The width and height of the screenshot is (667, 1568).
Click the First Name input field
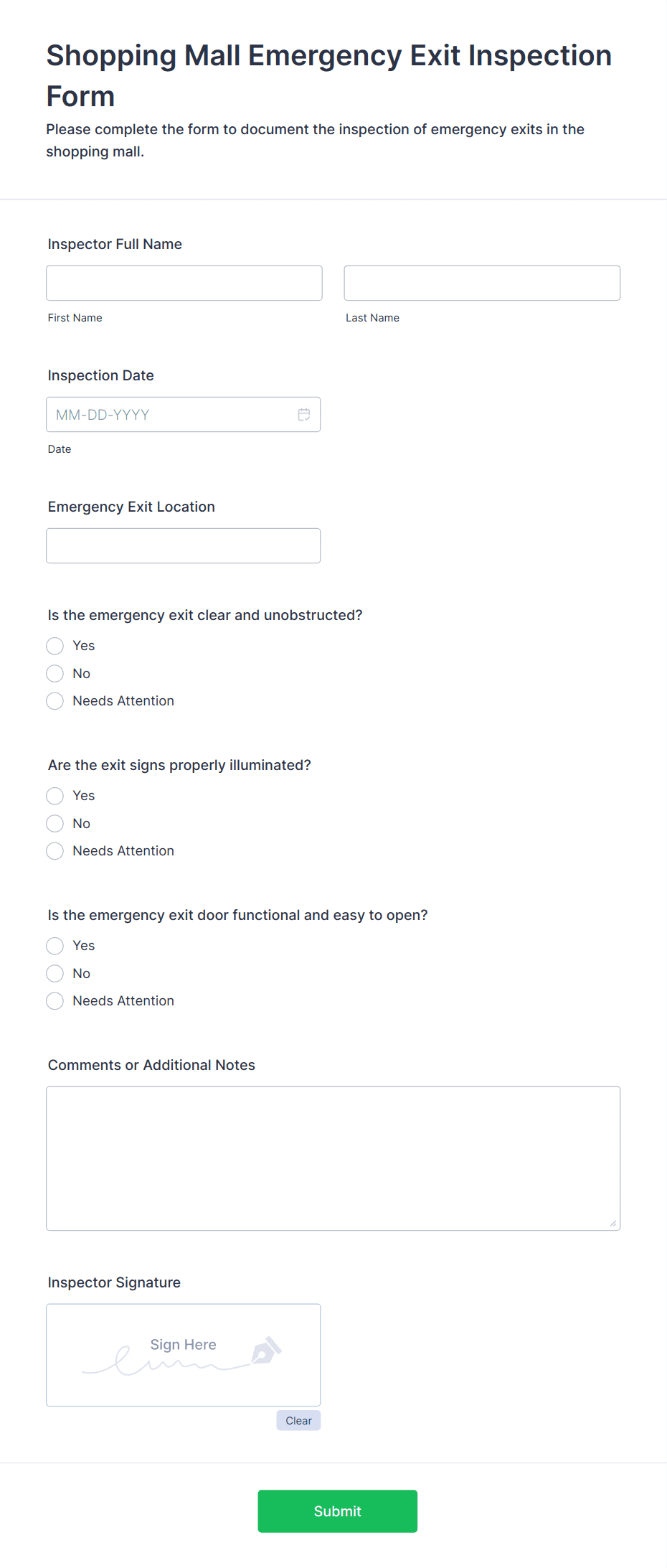point(184,283)
